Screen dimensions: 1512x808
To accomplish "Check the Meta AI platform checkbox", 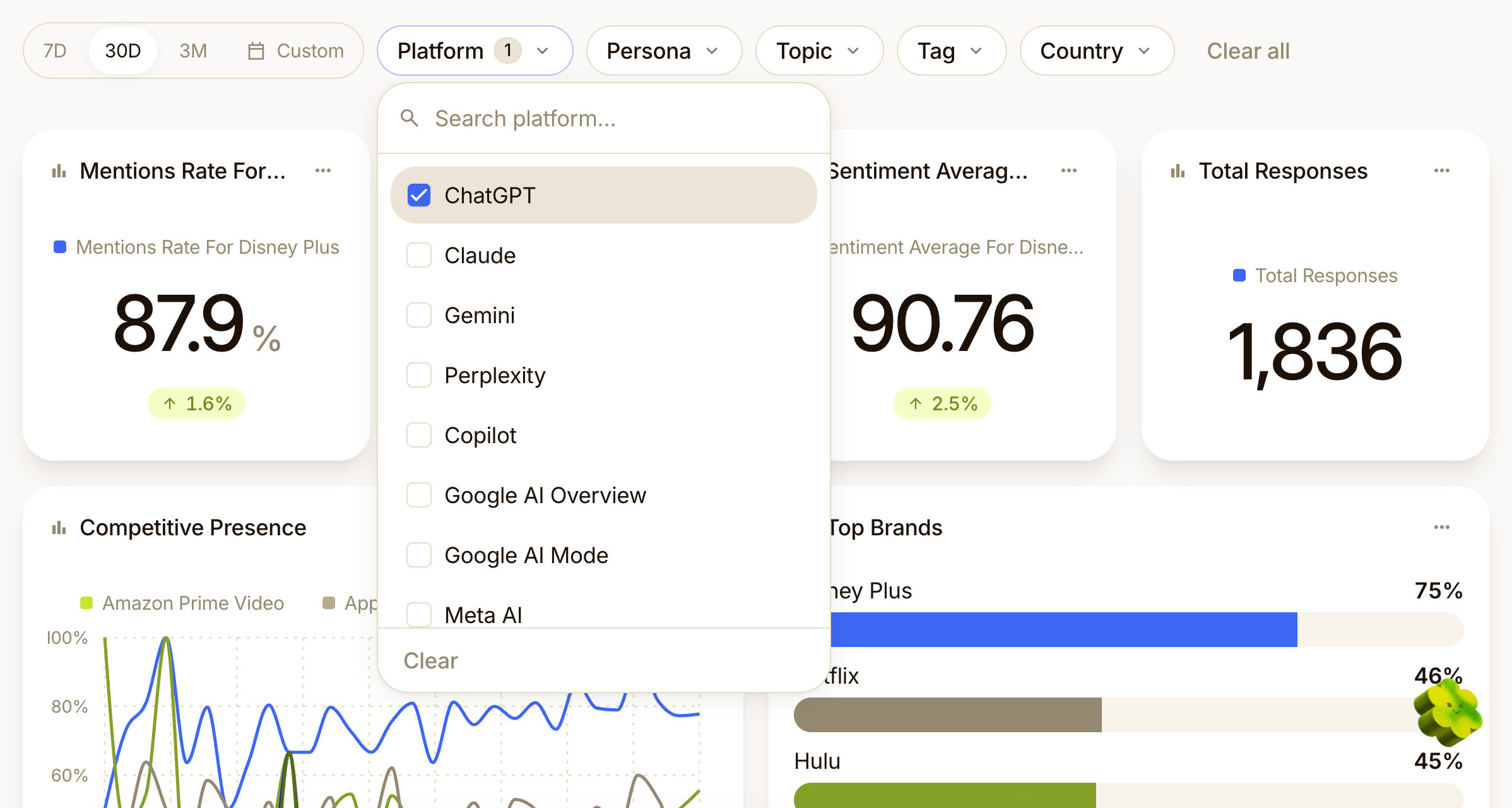I will (x=419, y=615).
